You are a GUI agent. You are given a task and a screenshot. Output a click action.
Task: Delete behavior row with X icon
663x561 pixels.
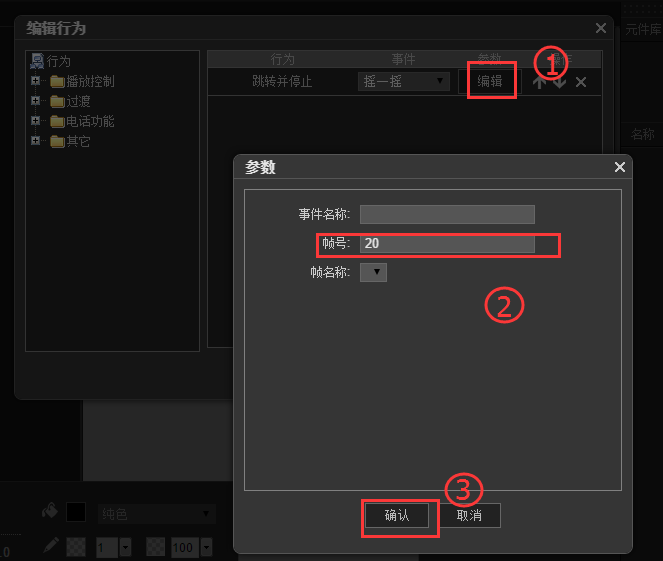(x=581, y=82)
